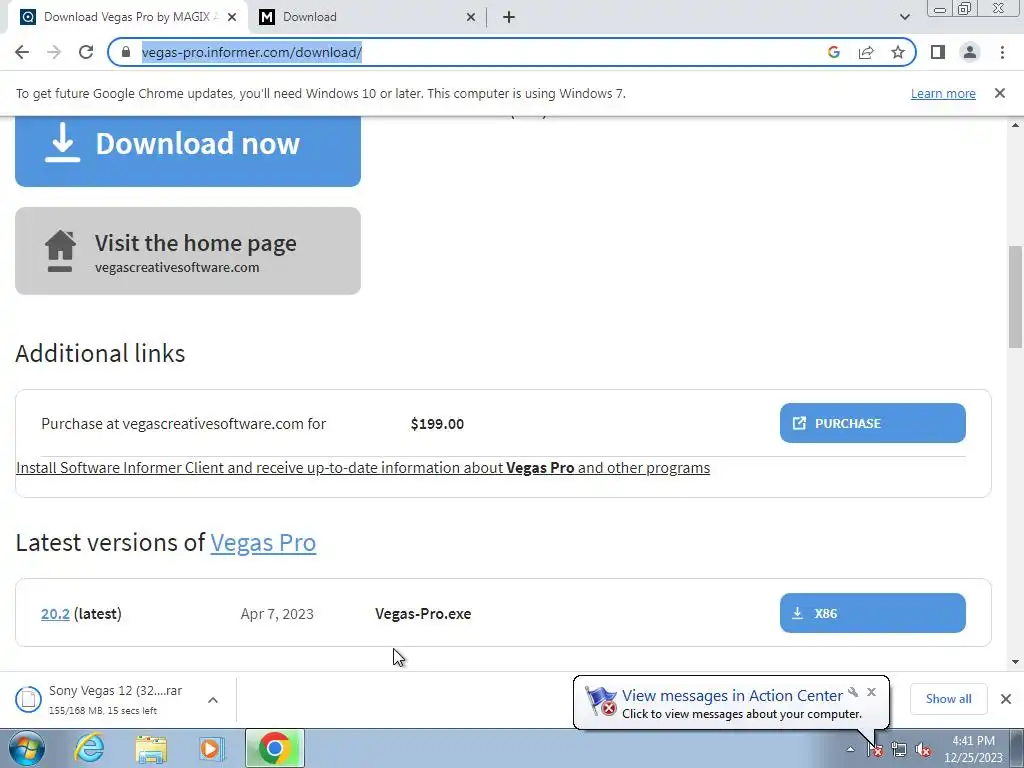Launch Internet Explorer from the taskbar
1024x768 pixels.
(x=88, y=748)
